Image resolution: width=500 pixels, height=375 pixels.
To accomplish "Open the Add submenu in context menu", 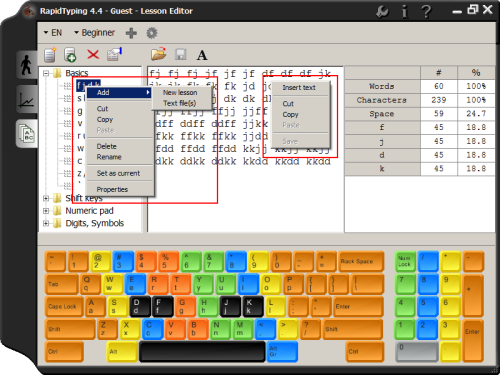I will click(119, 92).
